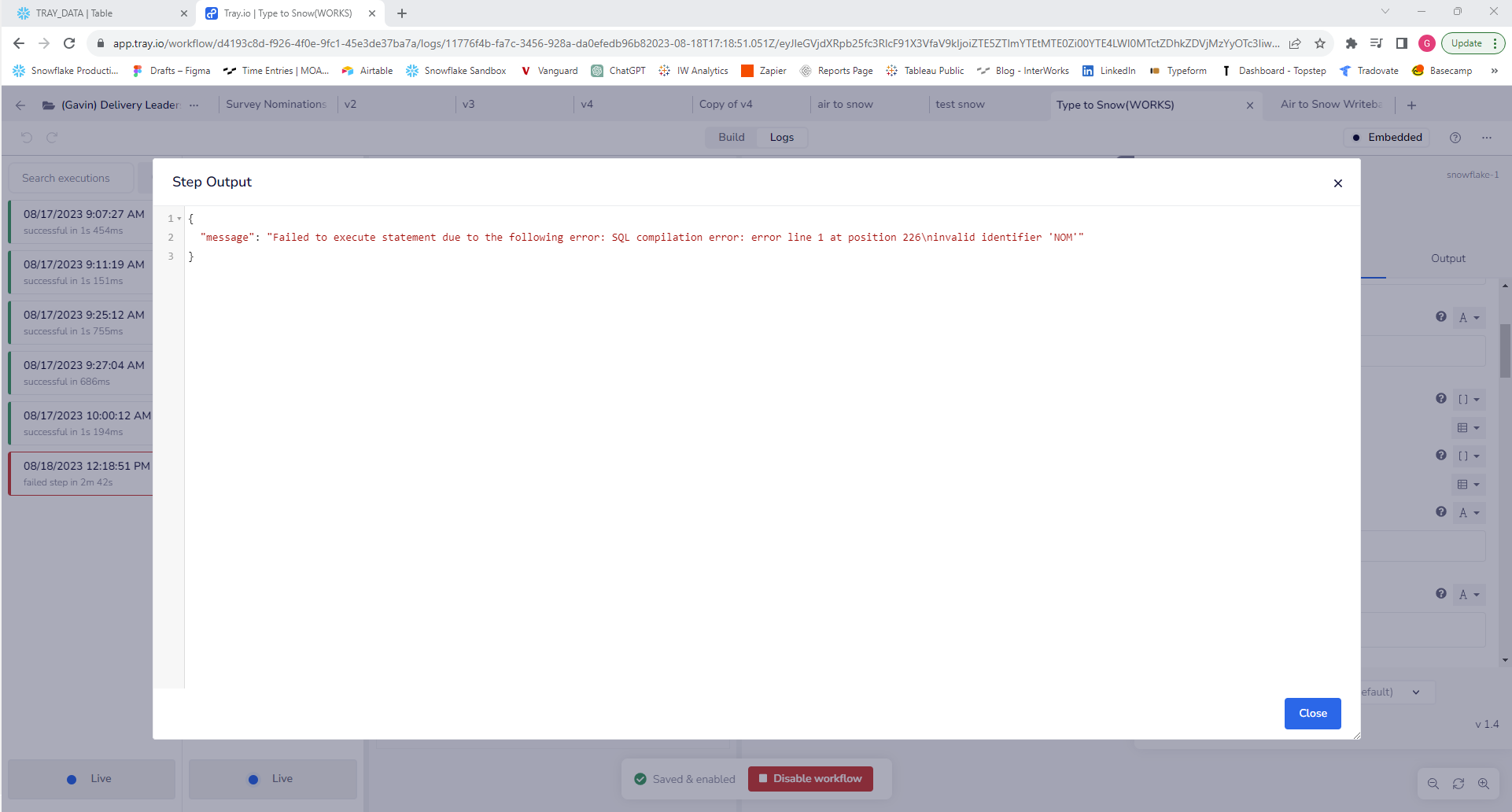
Task: Open the project ellipsis menu beside Delivery Leader
Action: click(x=194, y=105)
